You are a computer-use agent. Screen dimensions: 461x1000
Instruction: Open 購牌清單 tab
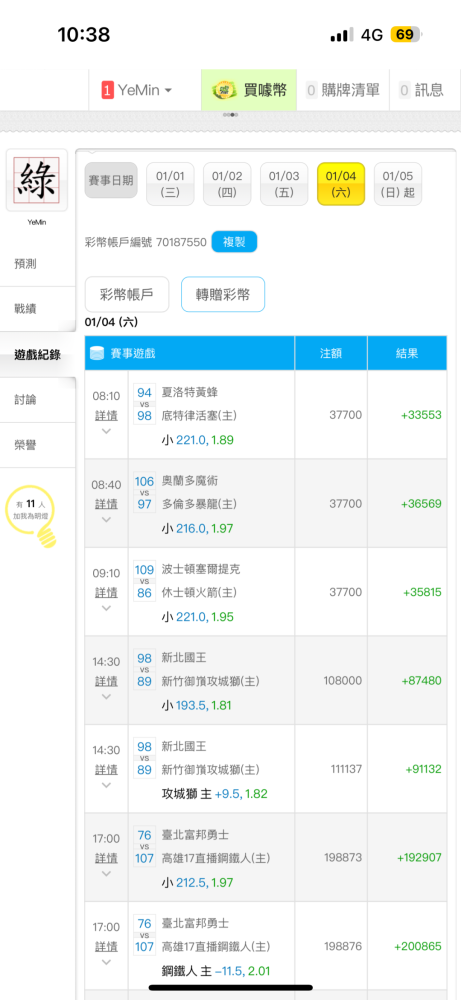coord(343,90)
